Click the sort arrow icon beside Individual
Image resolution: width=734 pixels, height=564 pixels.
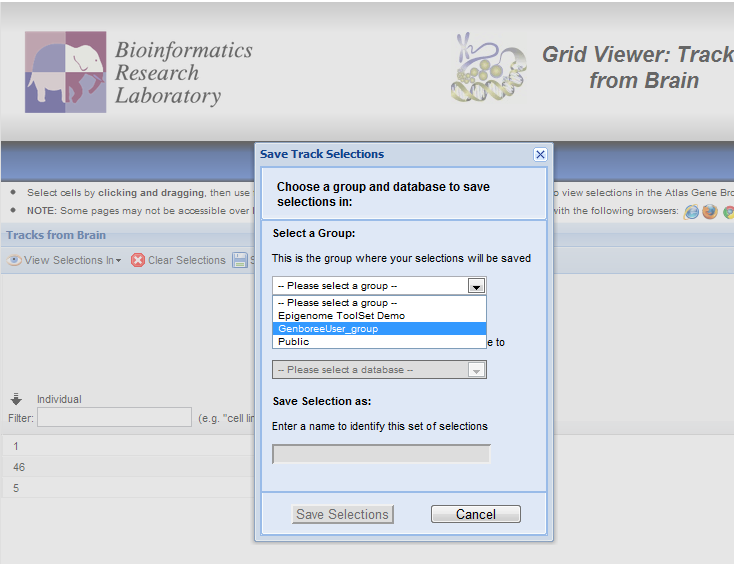tap(16, 399)
